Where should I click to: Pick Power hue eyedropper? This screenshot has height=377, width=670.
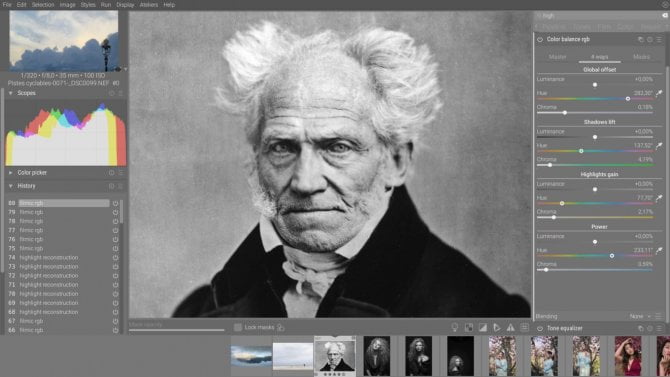[659, 250]
